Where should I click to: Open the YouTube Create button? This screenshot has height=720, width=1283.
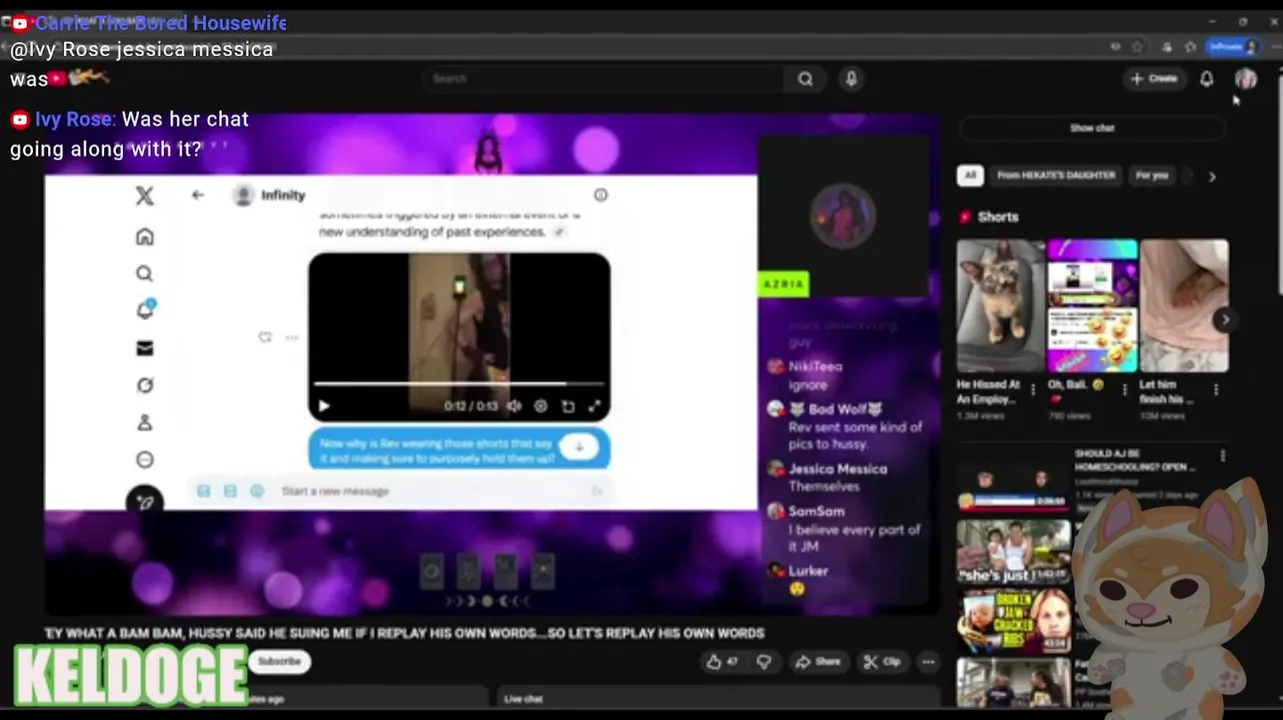click(x=1154, y=78)
